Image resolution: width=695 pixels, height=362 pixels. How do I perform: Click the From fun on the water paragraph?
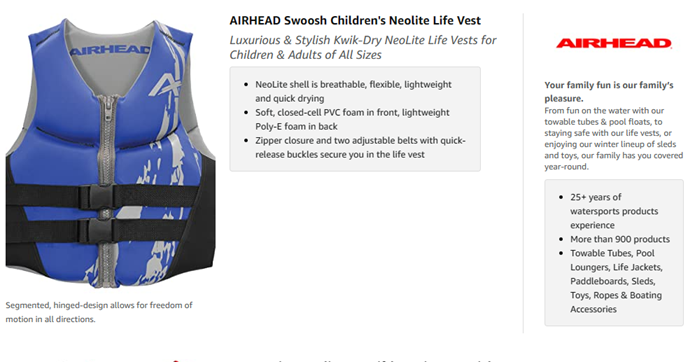point(613,138)
